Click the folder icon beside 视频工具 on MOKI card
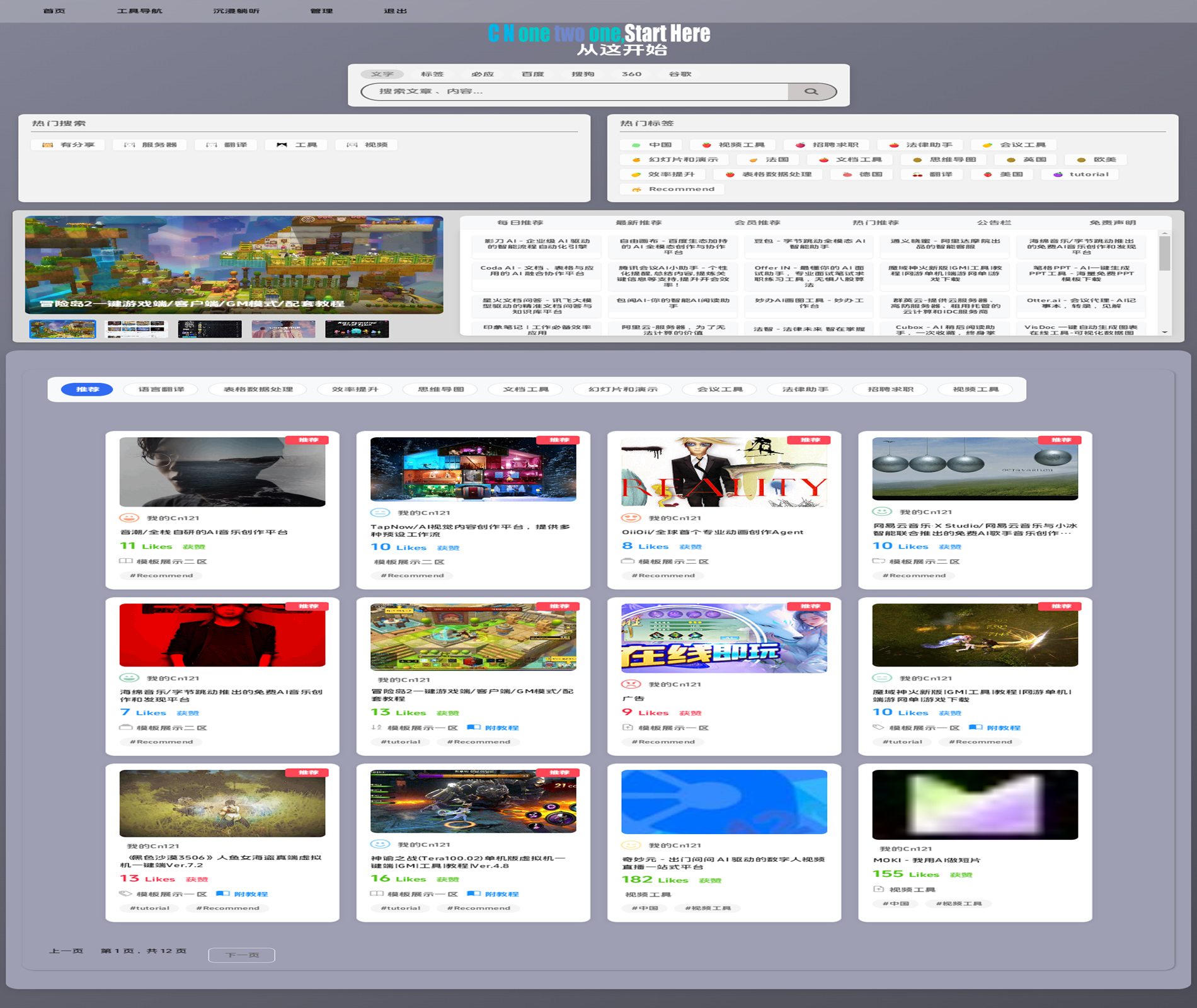1197x1008 pixels. click(x=878, y=890)
